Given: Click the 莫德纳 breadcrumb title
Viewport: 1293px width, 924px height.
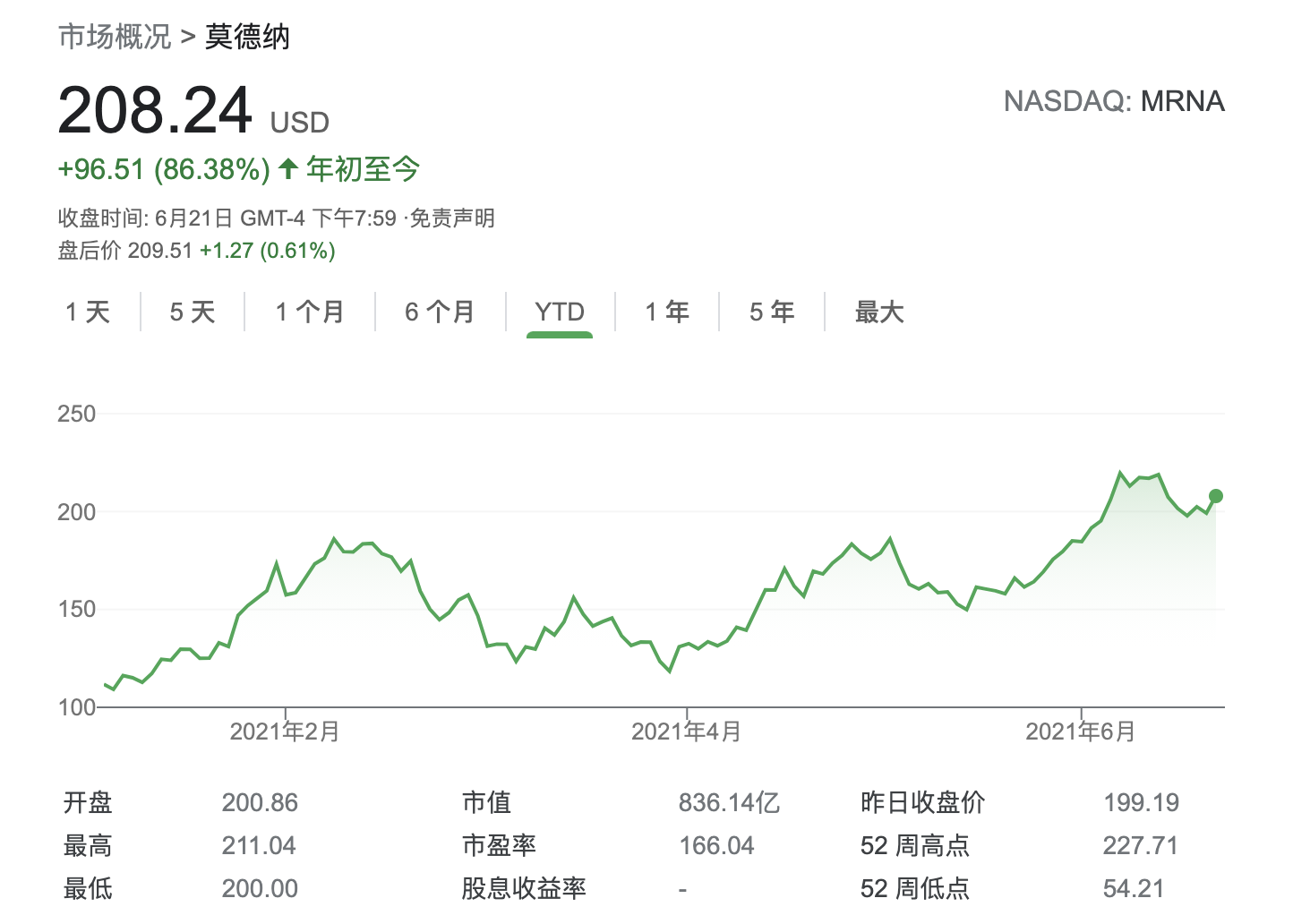Looking at the screenshot, I should pyautogui.click(x=247, y=37).
